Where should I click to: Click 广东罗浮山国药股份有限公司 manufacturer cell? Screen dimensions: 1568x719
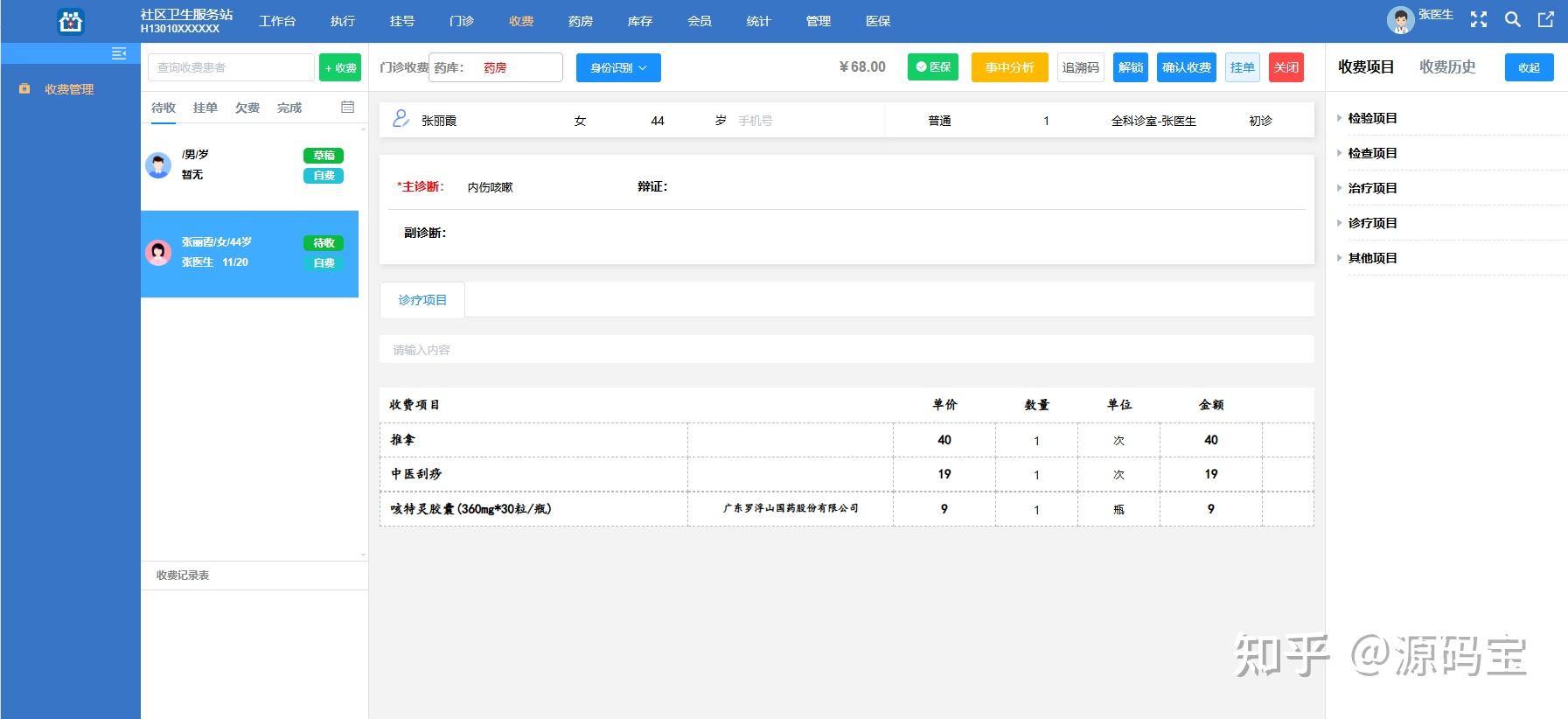[791, 508]
